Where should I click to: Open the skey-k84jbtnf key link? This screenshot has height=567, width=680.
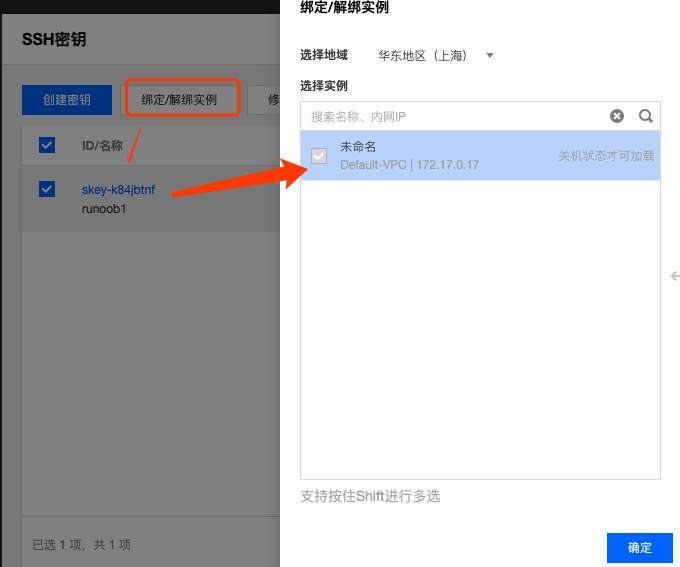tap(118, 190)
